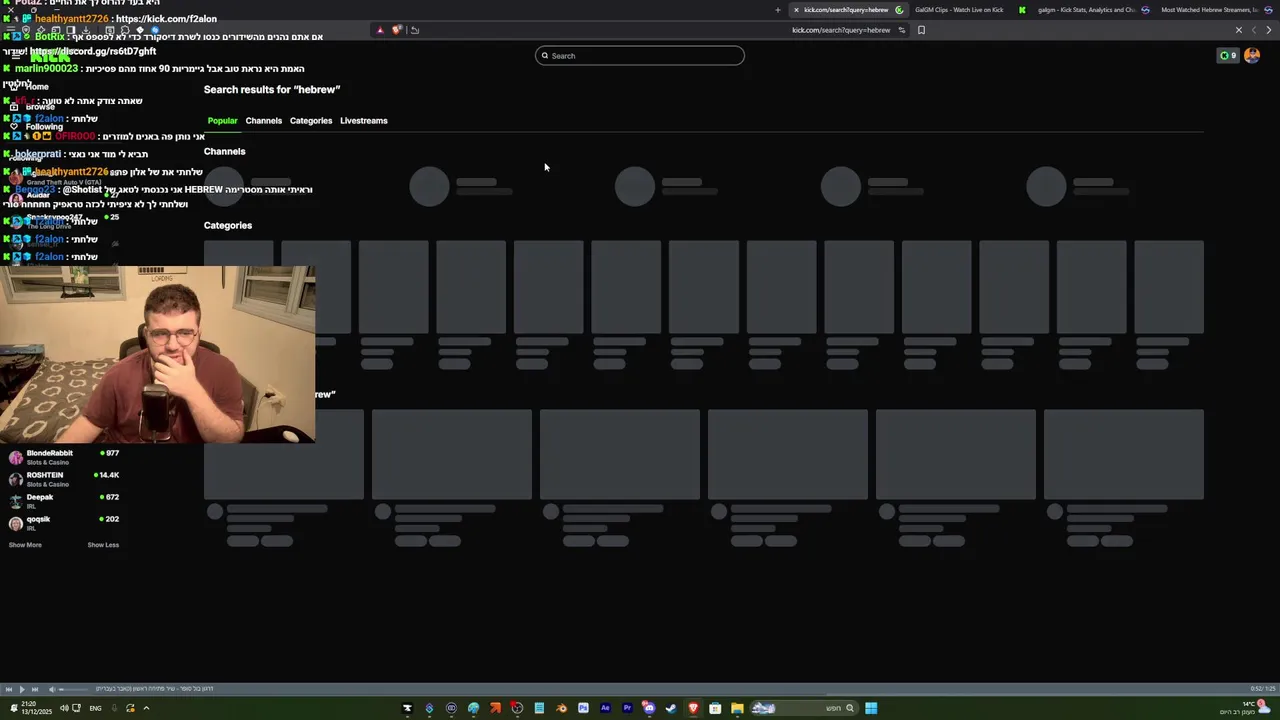The image size is (1280, 720).
Task: Open After Effects from the taskbar
Action: 605,708
